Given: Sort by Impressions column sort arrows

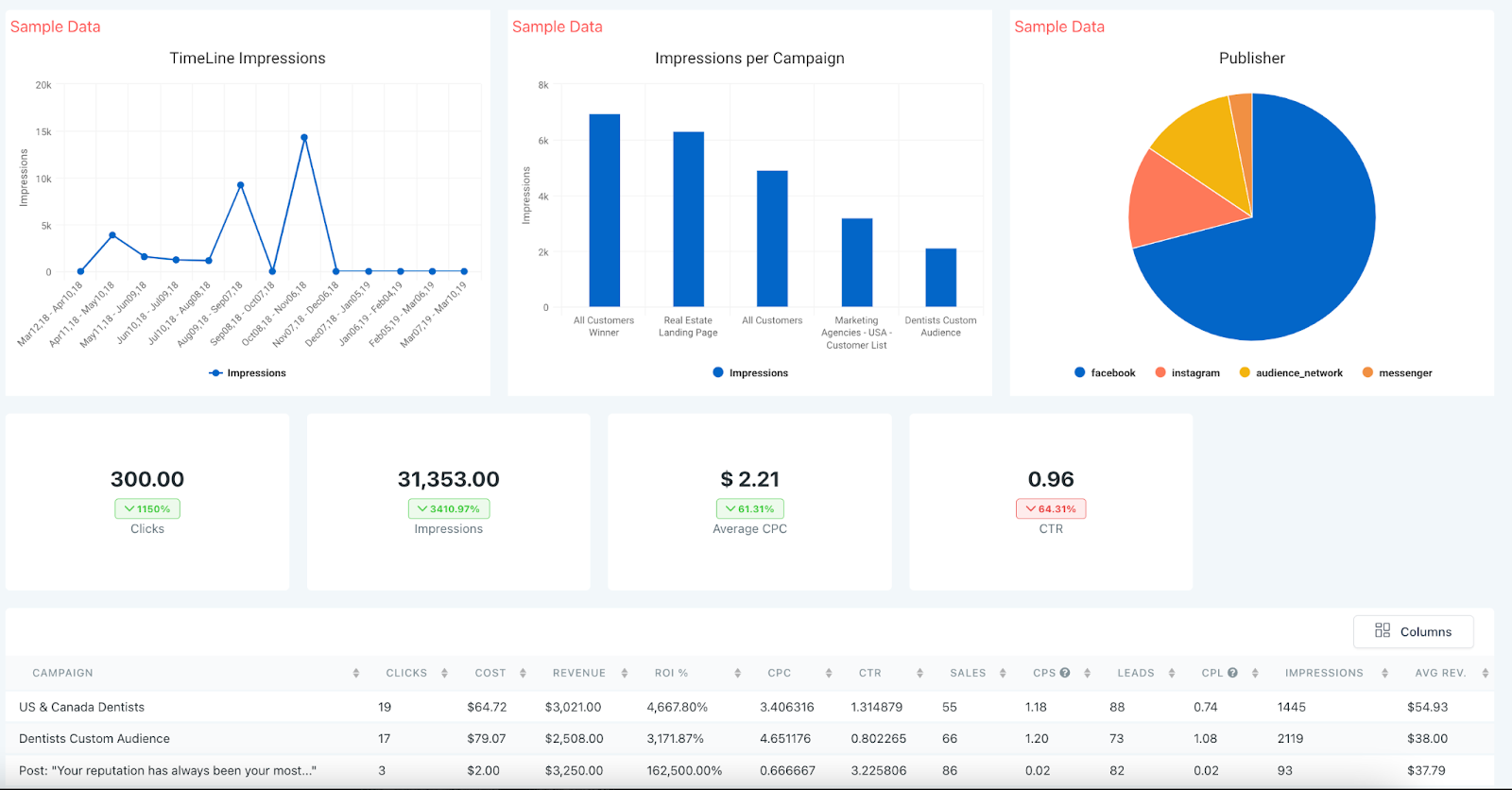Looking at the screenshot, I should click(x=1384, y=673).
